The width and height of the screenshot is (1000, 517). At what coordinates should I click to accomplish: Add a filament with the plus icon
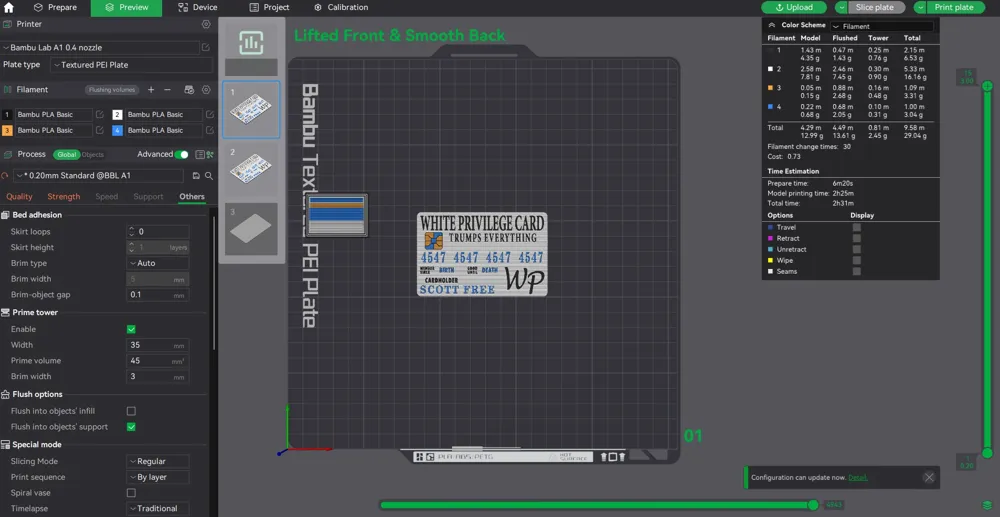coord(151,90)
